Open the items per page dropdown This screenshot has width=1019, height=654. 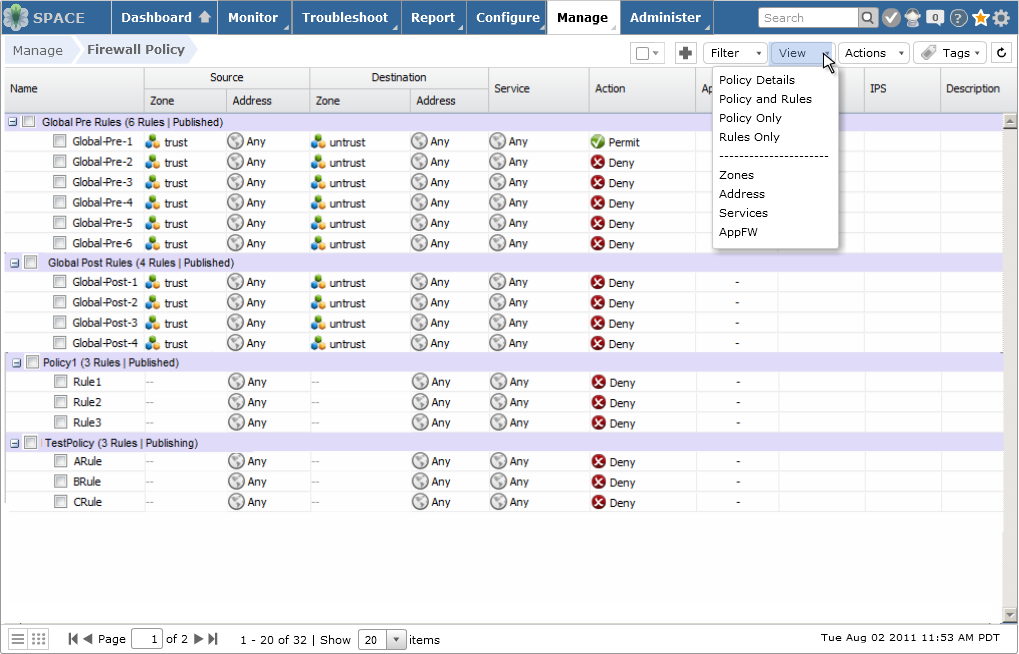point(396,640)
